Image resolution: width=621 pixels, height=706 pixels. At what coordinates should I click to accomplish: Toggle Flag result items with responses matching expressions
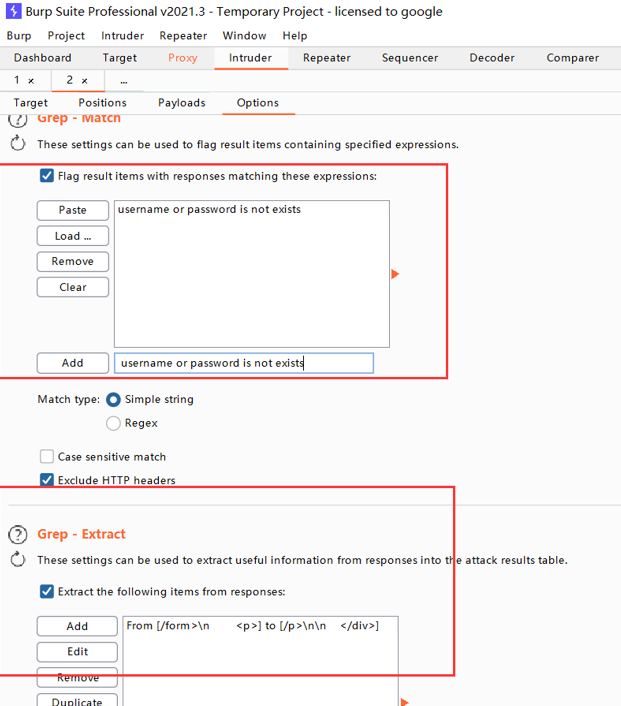tap(47, 176)
